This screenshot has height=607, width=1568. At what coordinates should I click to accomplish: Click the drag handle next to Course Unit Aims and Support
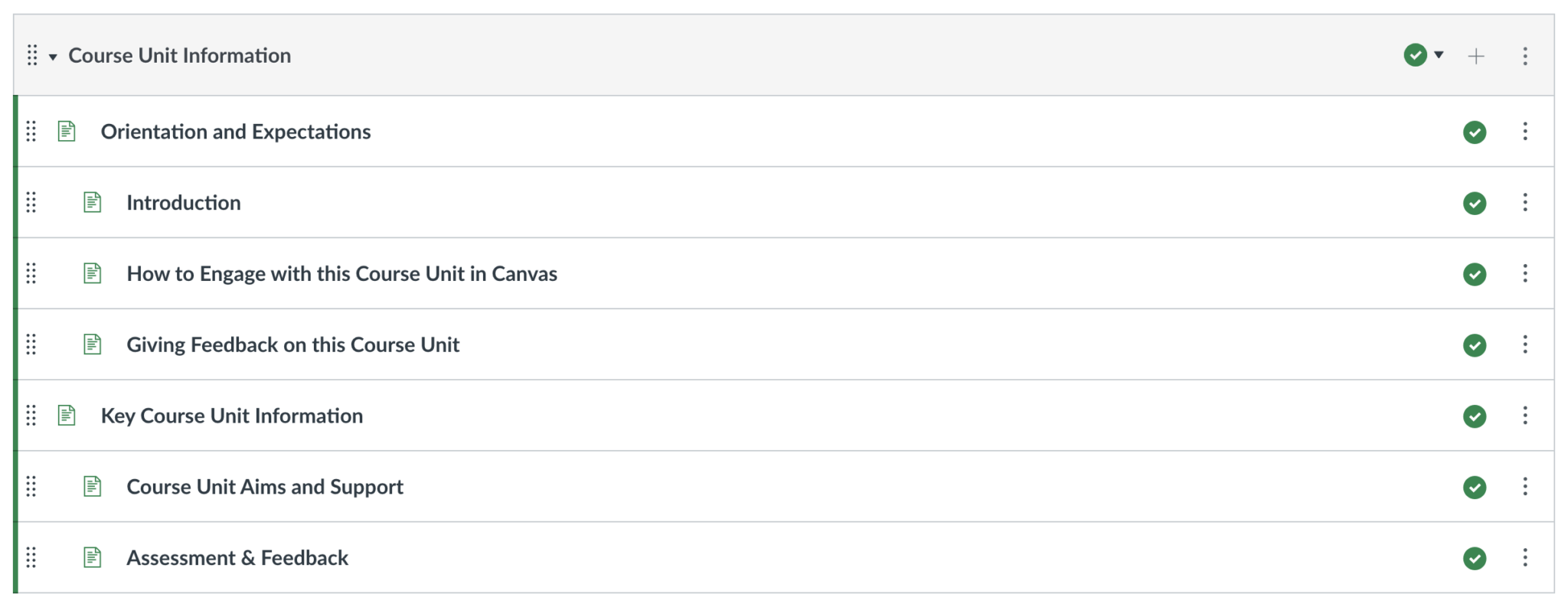[x=31, y=487]
